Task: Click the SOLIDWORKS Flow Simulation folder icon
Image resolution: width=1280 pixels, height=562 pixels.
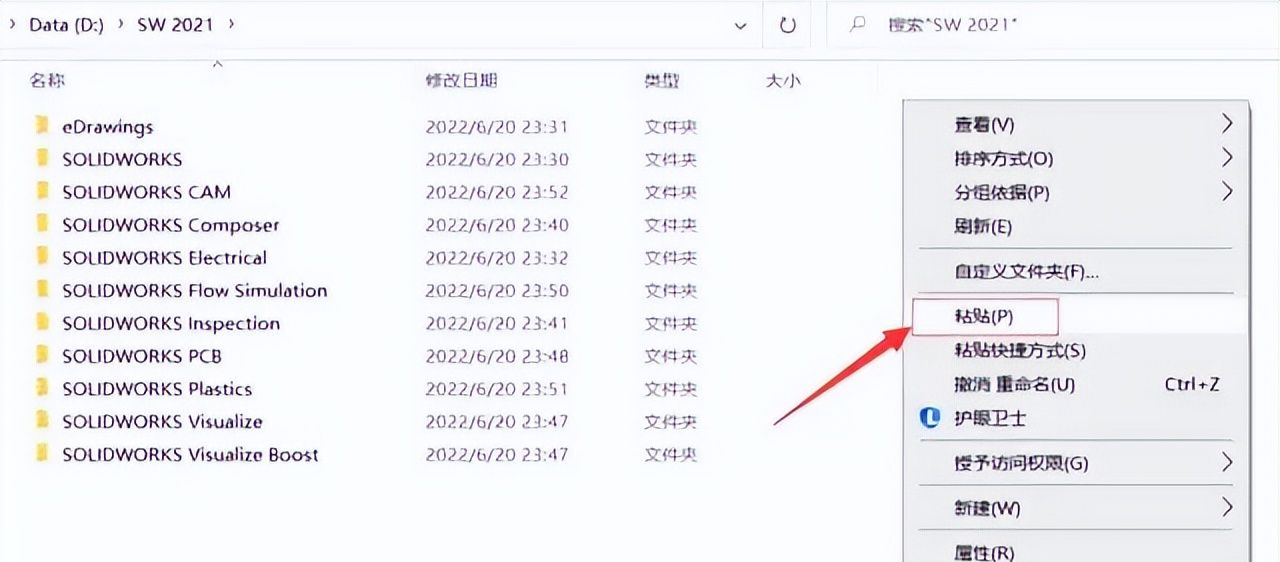Action: tap(42, 290)
